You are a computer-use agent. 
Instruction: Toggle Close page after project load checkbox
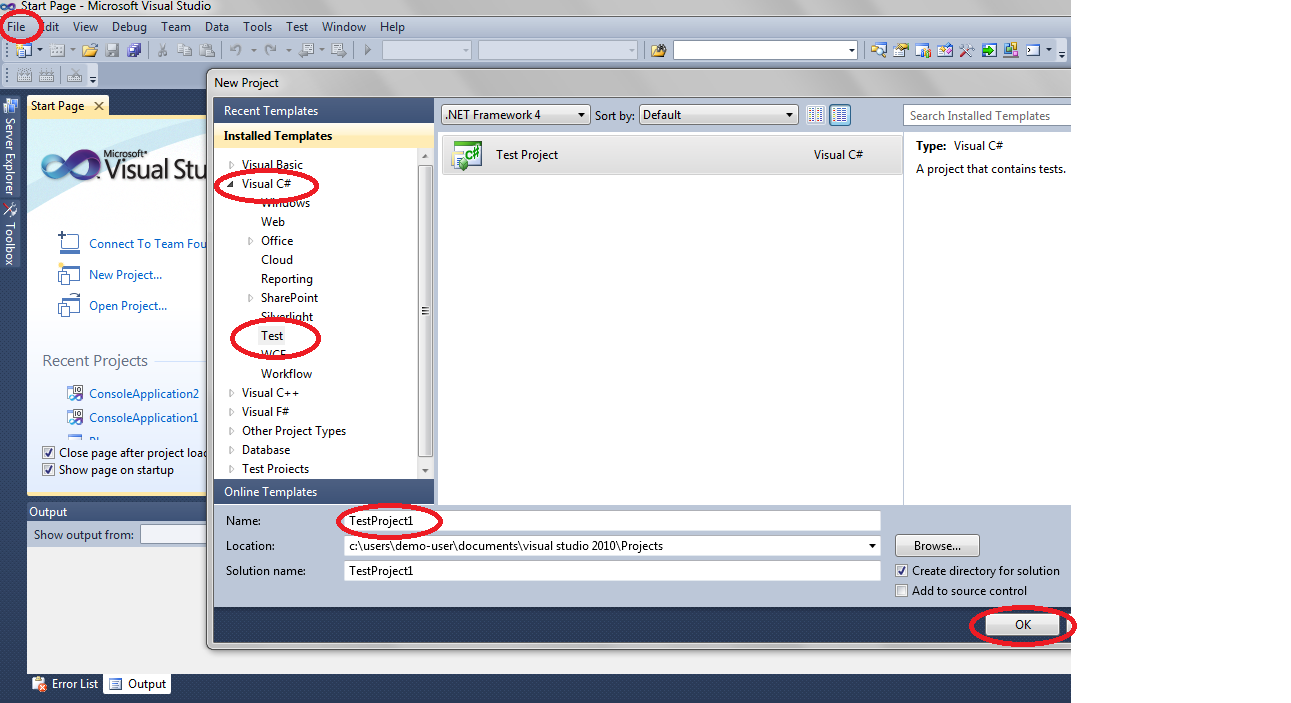[49, 453]
